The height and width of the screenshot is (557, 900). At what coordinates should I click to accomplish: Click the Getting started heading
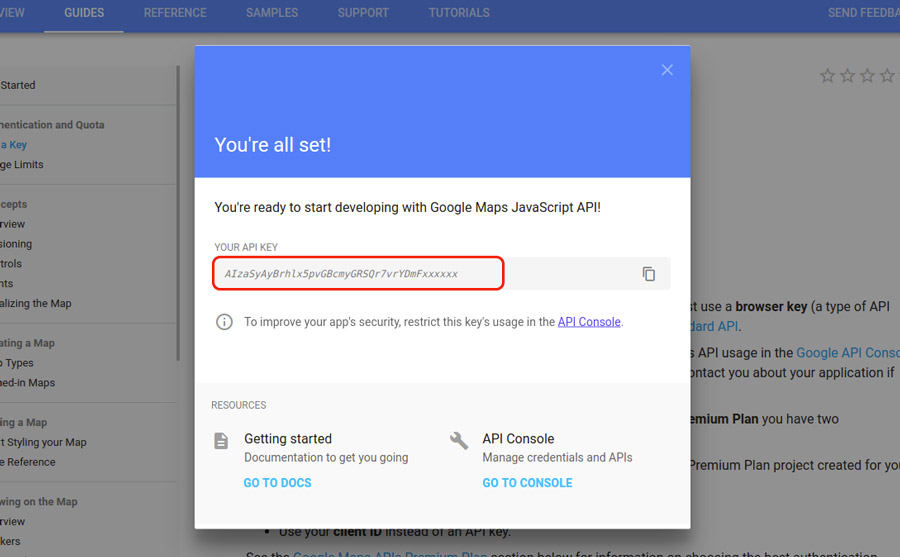288,439
